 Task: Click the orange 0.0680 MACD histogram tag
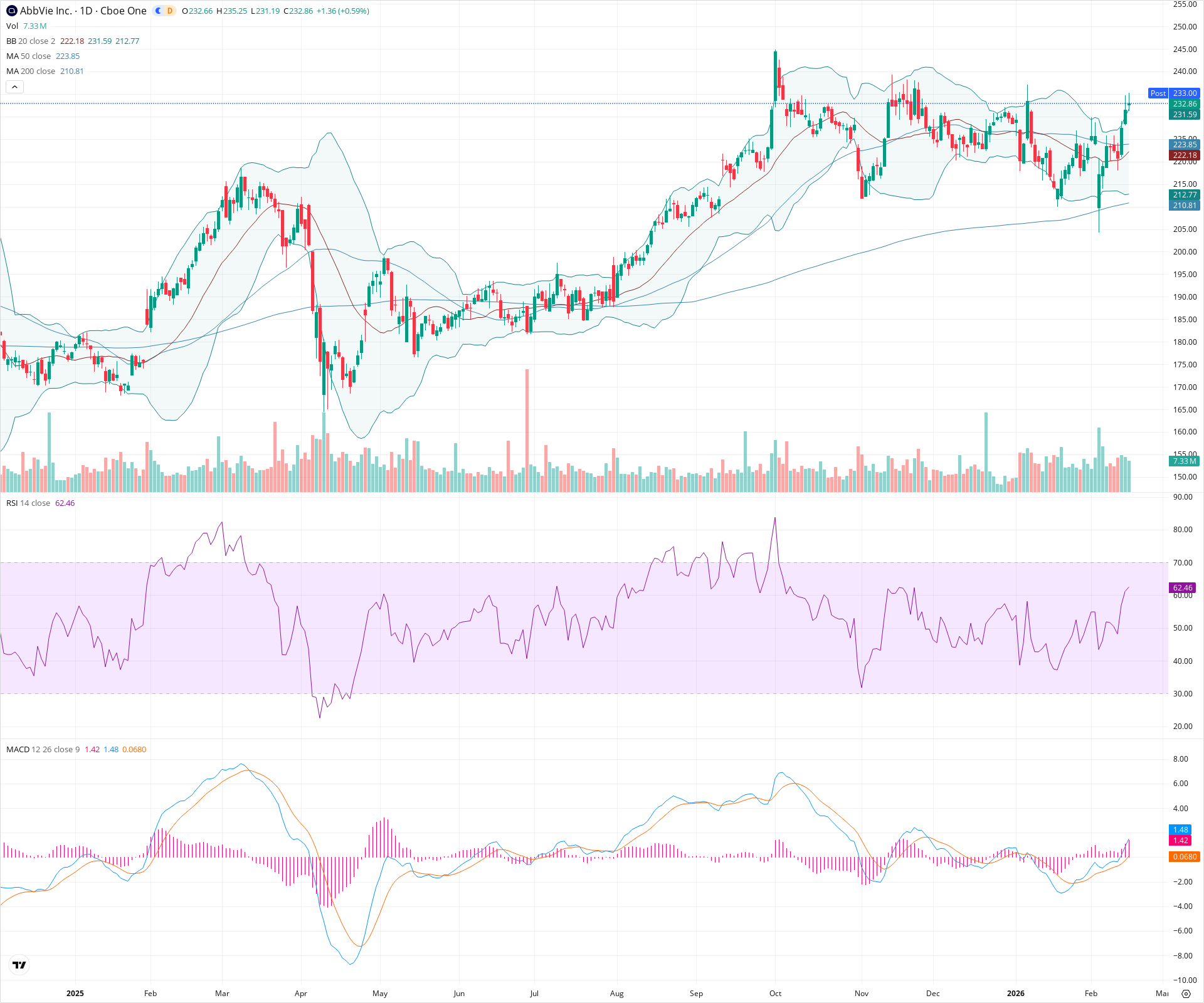click(x=1184, y=857)
